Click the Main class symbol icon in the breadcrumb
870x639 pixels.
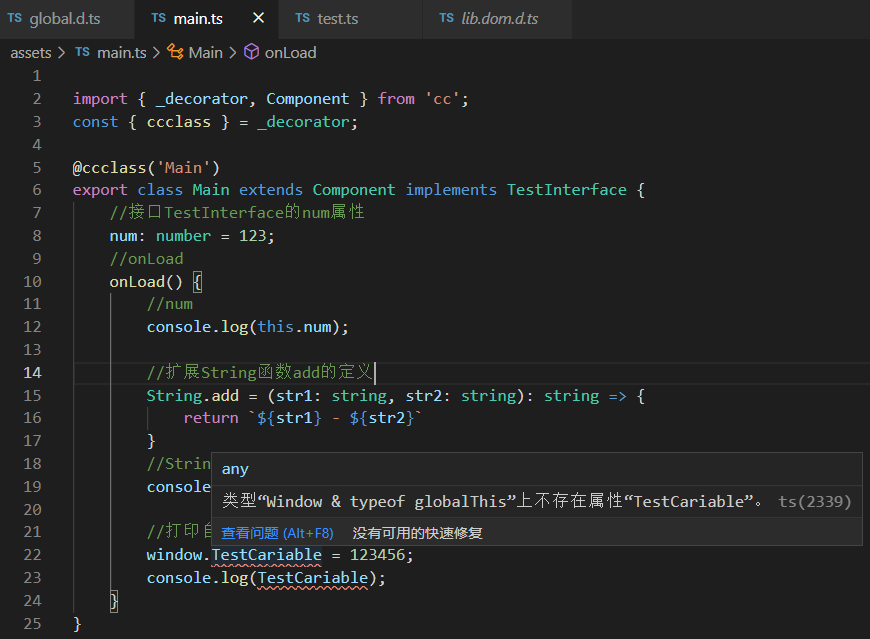tap(175, 52)
